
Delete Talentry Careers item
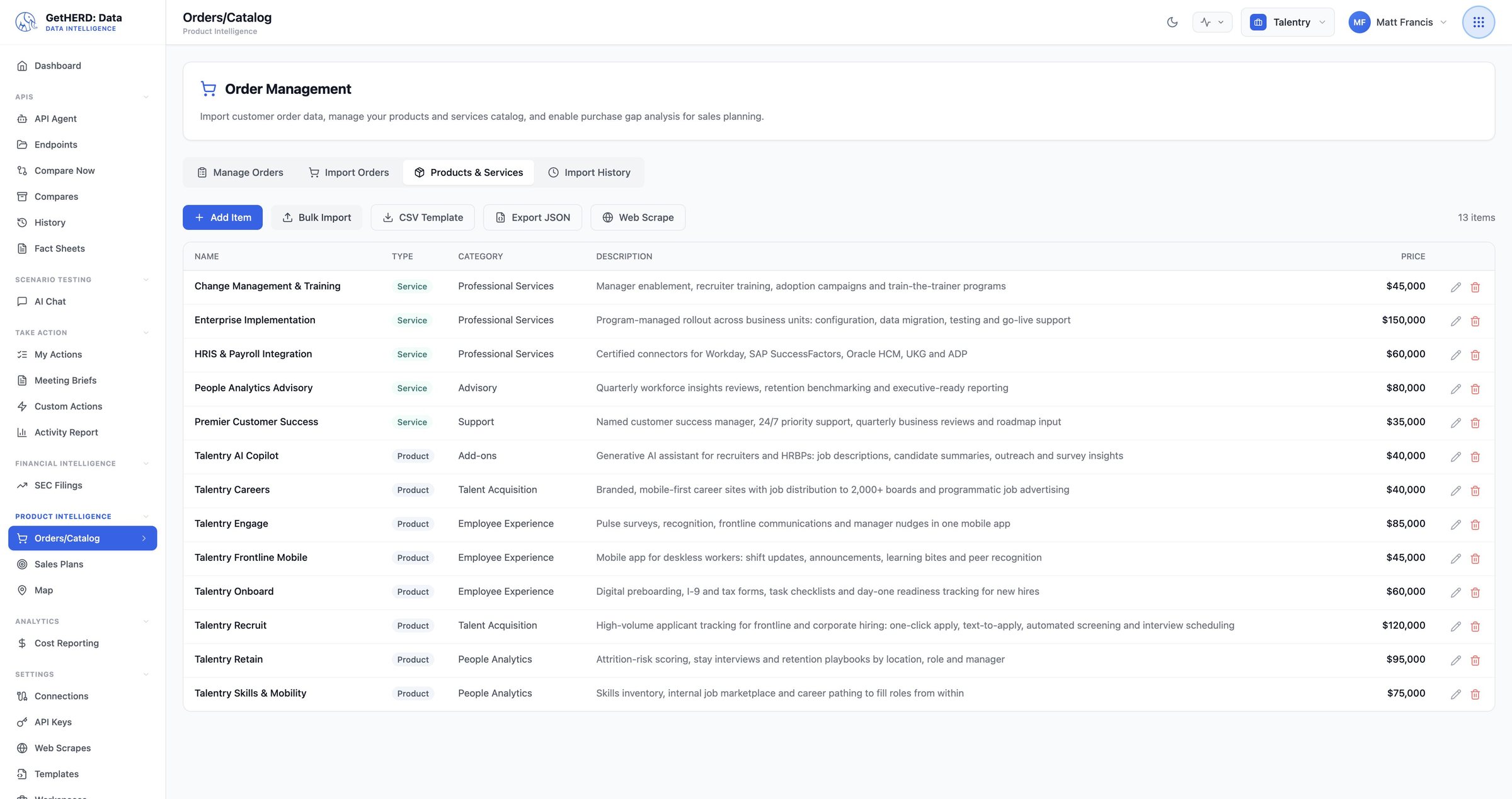coord(1475,491)
